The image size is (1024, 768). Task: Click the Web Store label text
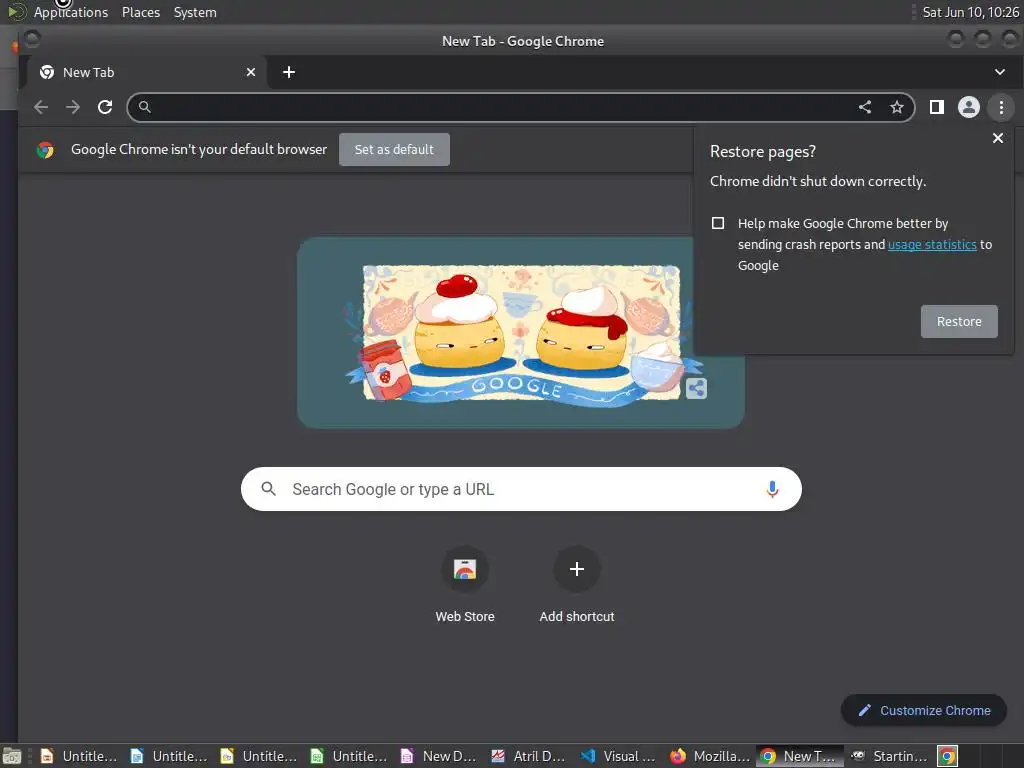(465, 616)
